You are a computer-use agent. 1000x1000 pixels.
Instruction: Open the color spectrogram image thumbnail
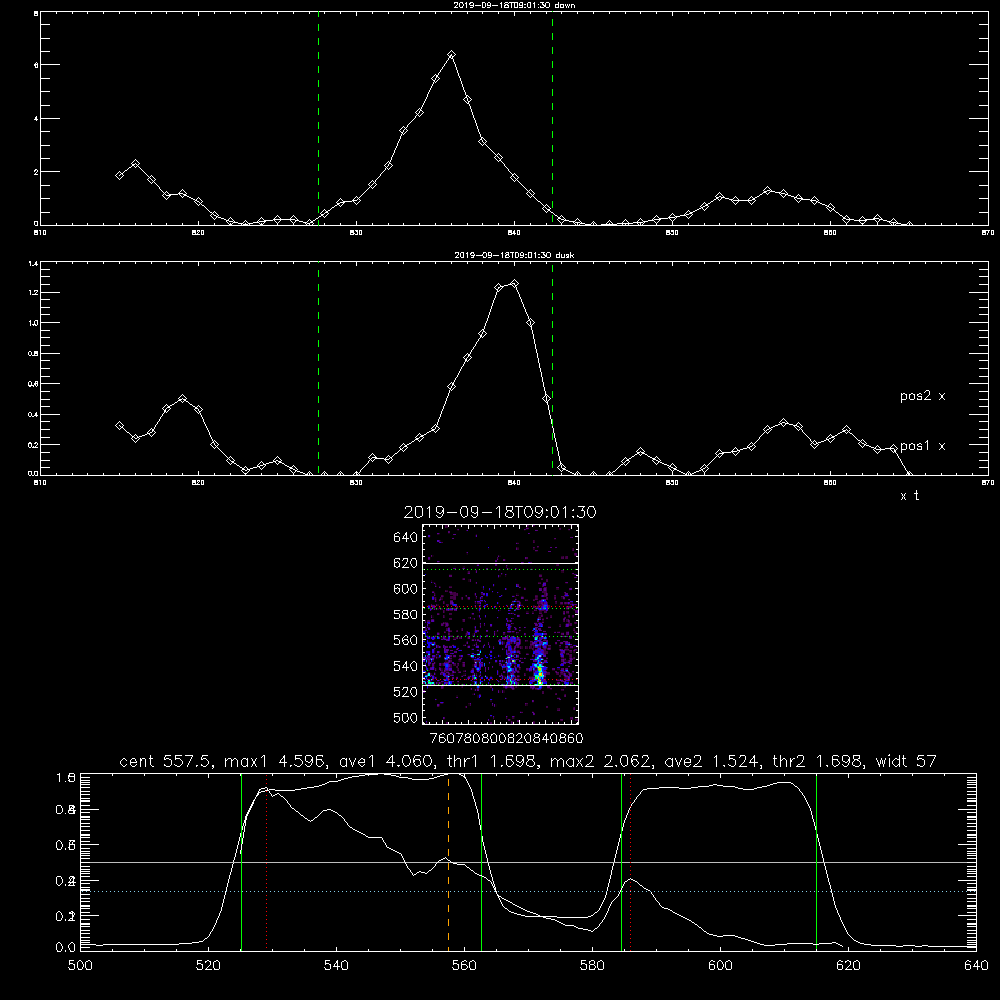click(x=501, y=624)
